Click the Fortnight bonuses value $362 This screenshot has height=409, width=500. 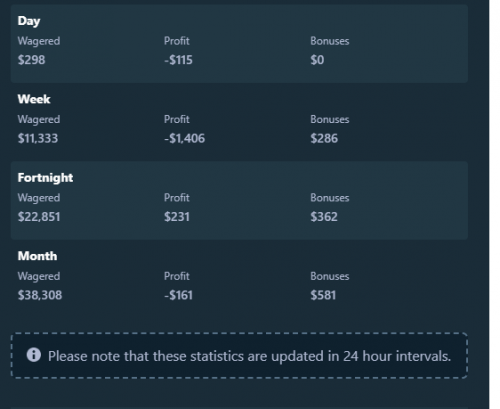tap(324, 217)
